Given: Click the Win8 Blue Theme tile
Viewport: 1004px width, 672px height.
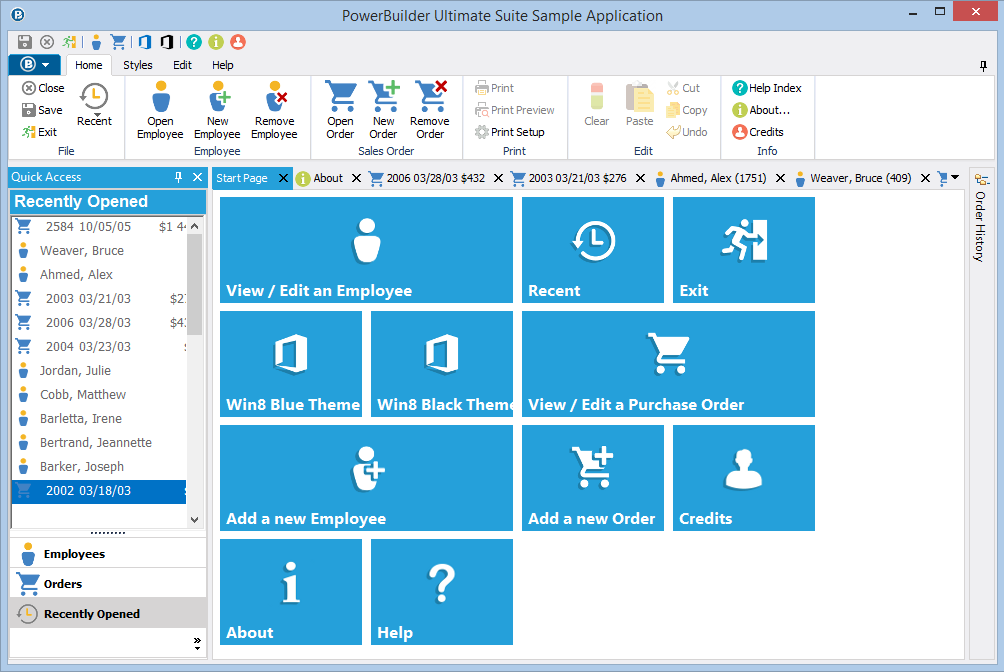Looking at the screenshot, I should [x=290, y=363].
